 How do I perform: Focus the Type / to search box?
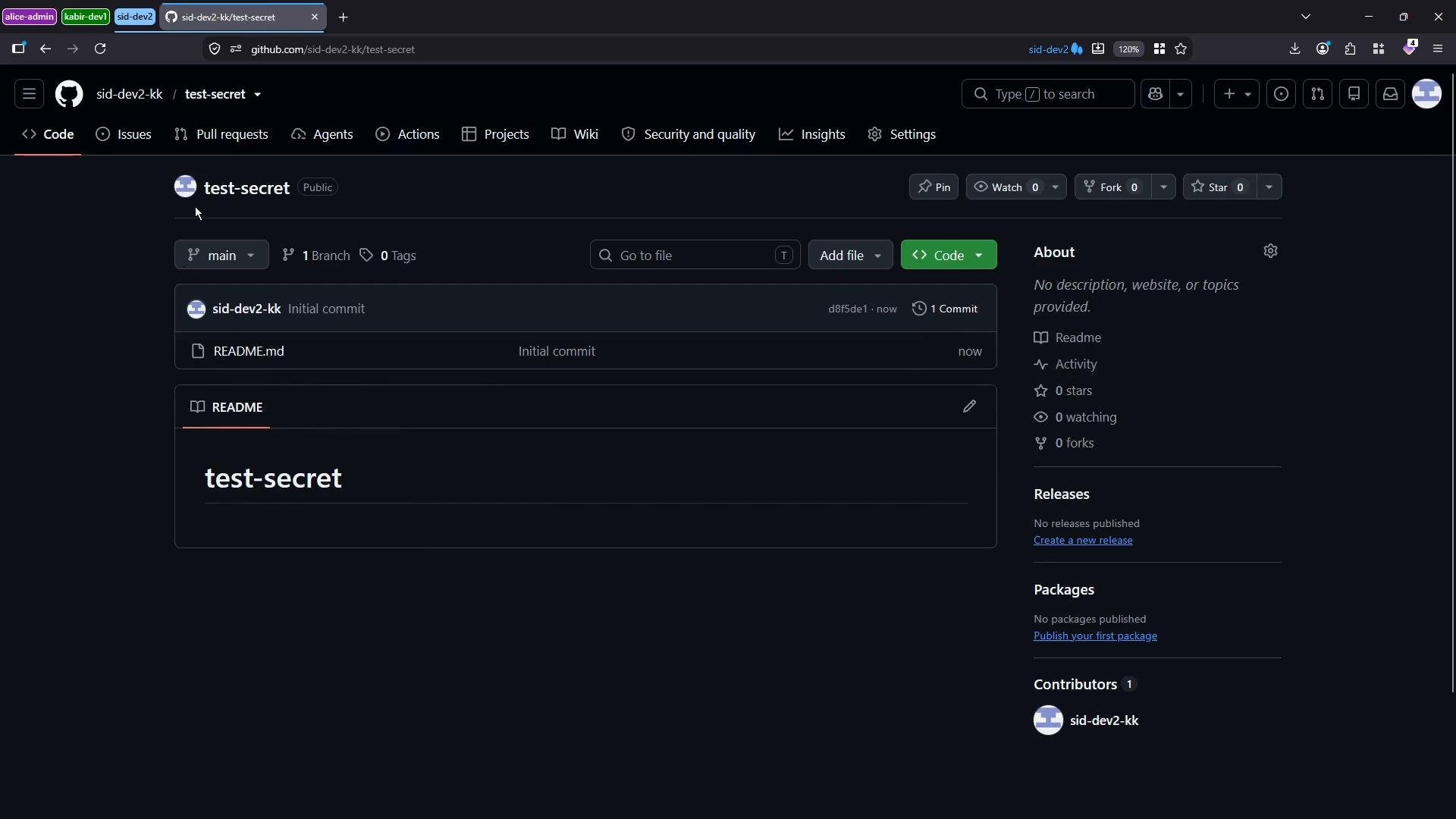tap(1048, 94)
